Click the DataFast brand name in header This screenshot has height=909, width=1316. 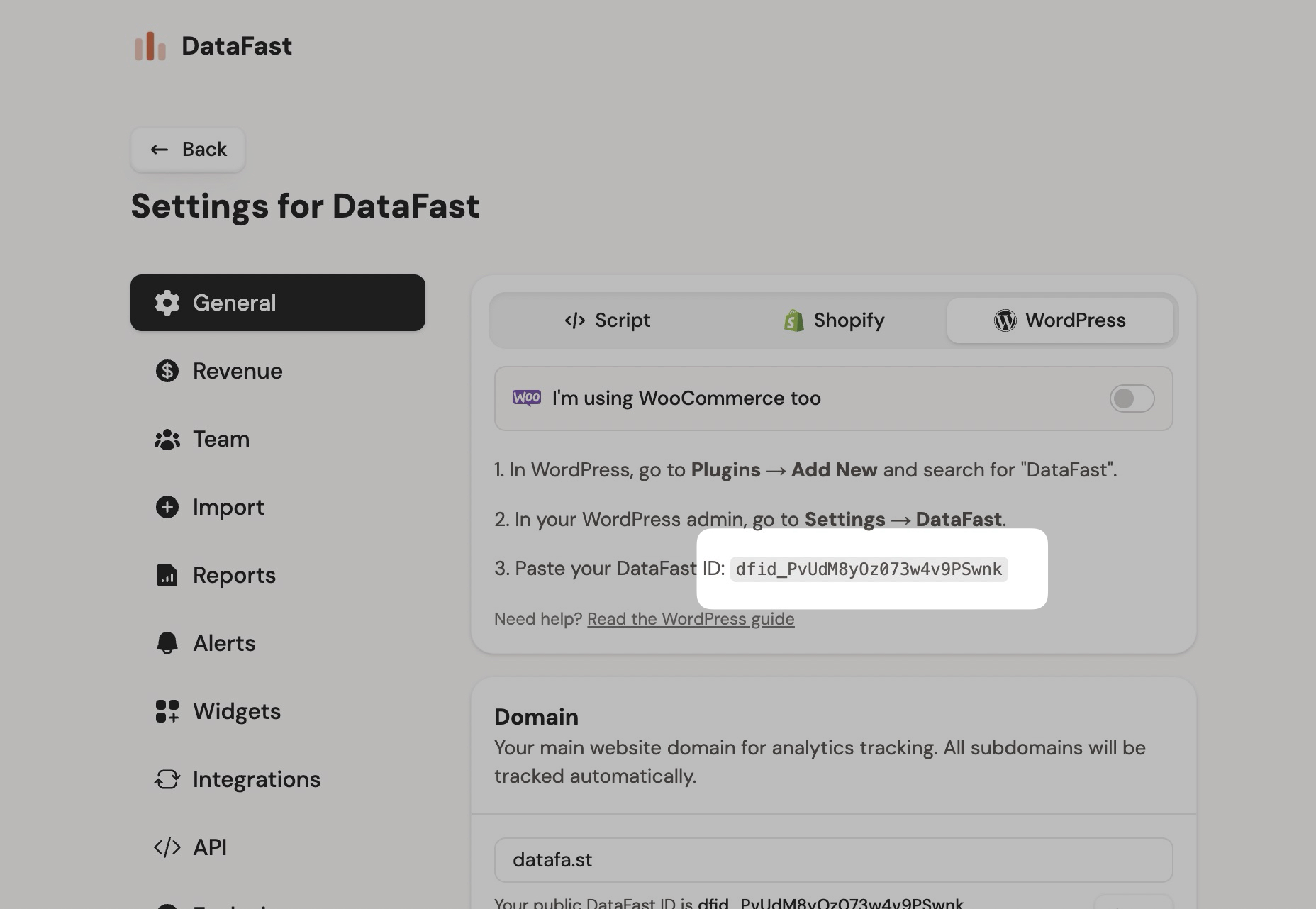tap(237, 46)
